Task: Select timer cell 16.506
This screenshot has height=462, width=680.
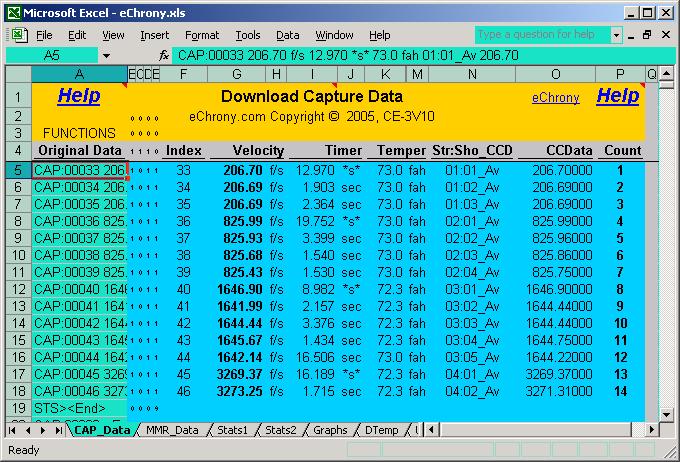Action: (312, 357)
